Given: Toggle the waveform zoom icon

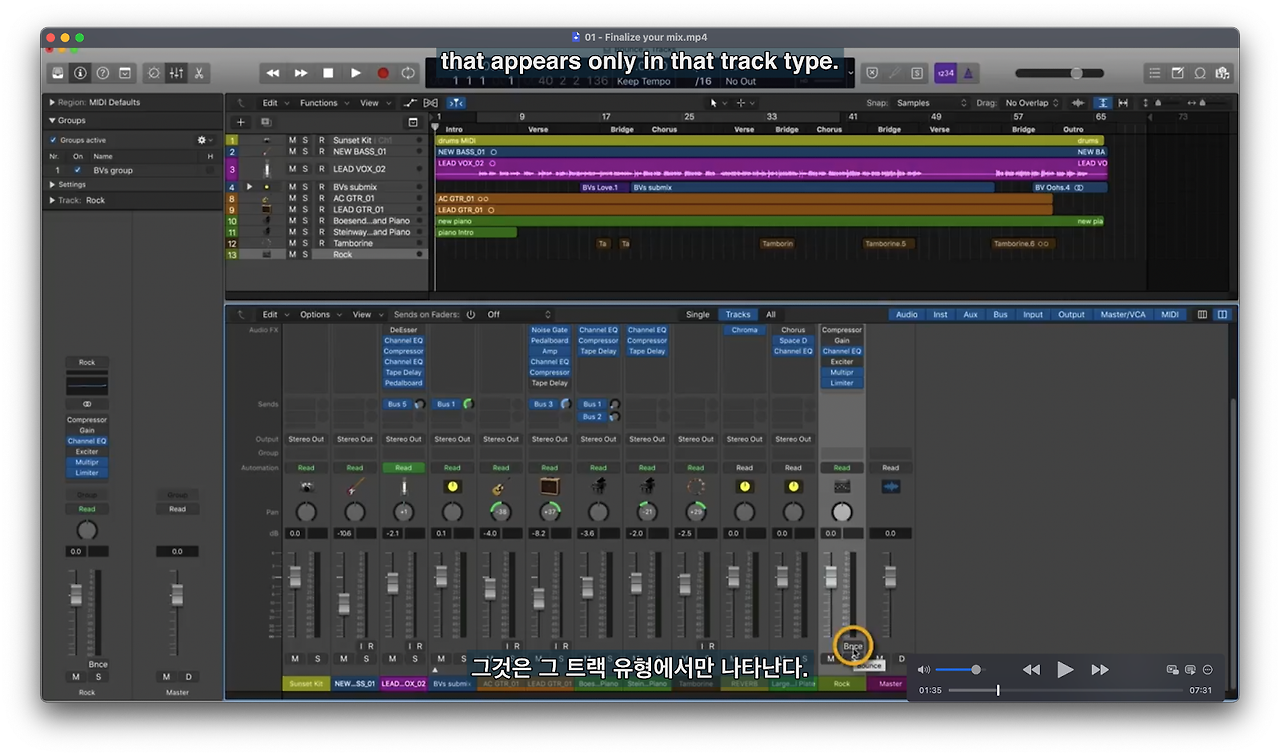Looking at the screenshot, I should pos(1078,103).
